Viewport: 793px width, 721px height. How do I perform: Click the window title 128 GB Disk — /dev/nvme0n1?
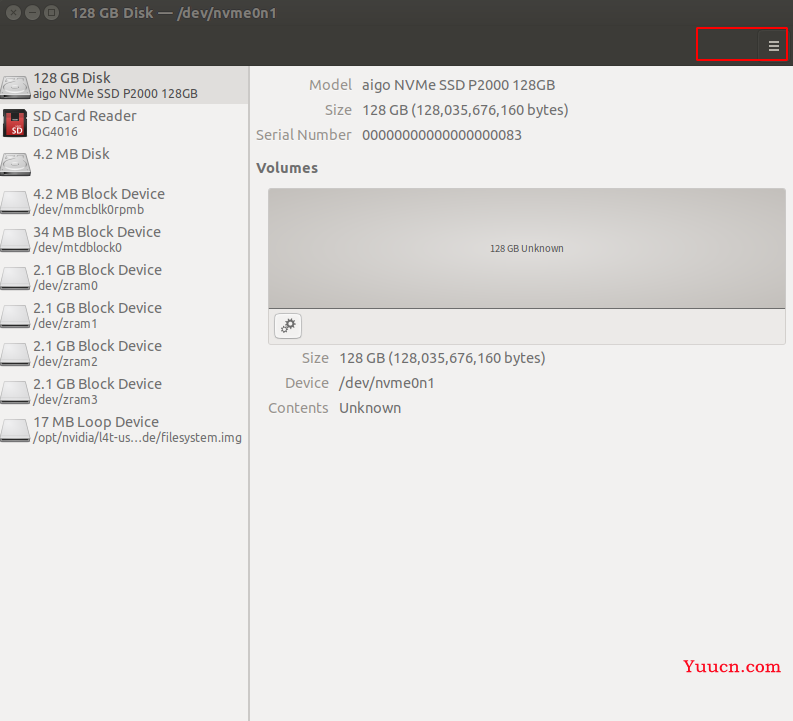[174, 13]
